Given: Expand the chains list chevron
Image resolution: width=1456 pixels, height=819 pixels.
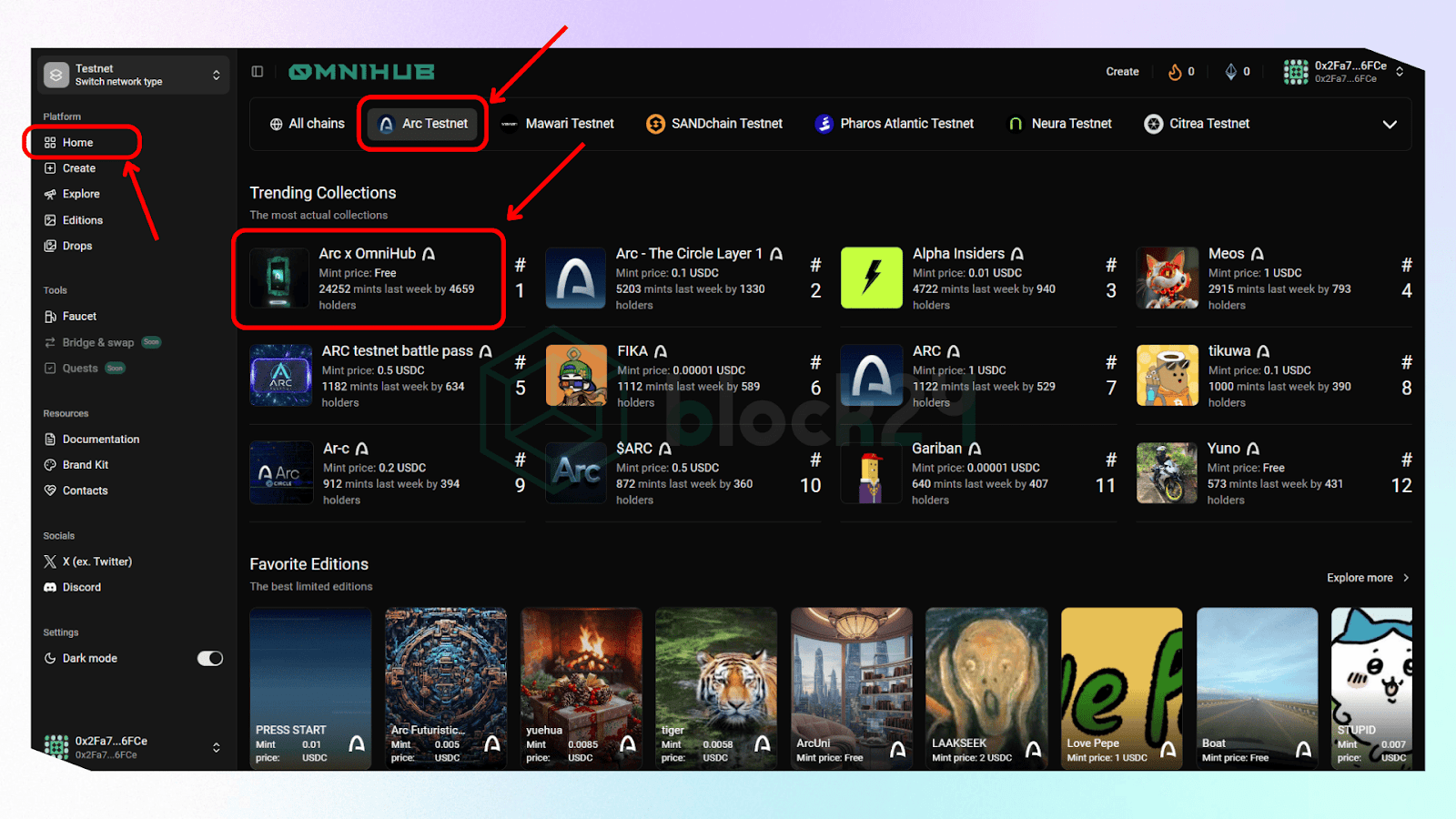Looking at the screenshot, I should (1390, 125).
